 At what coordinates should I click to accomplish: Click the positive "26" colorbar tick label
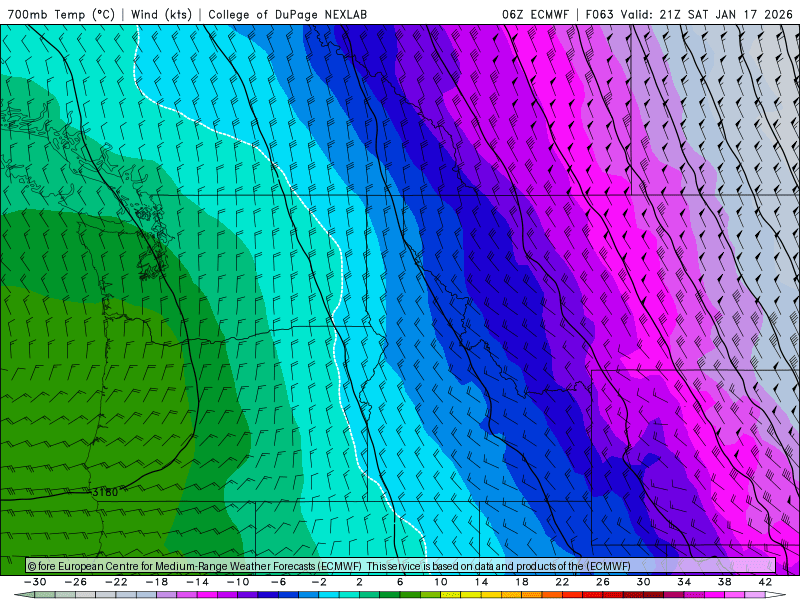point(603,582)
